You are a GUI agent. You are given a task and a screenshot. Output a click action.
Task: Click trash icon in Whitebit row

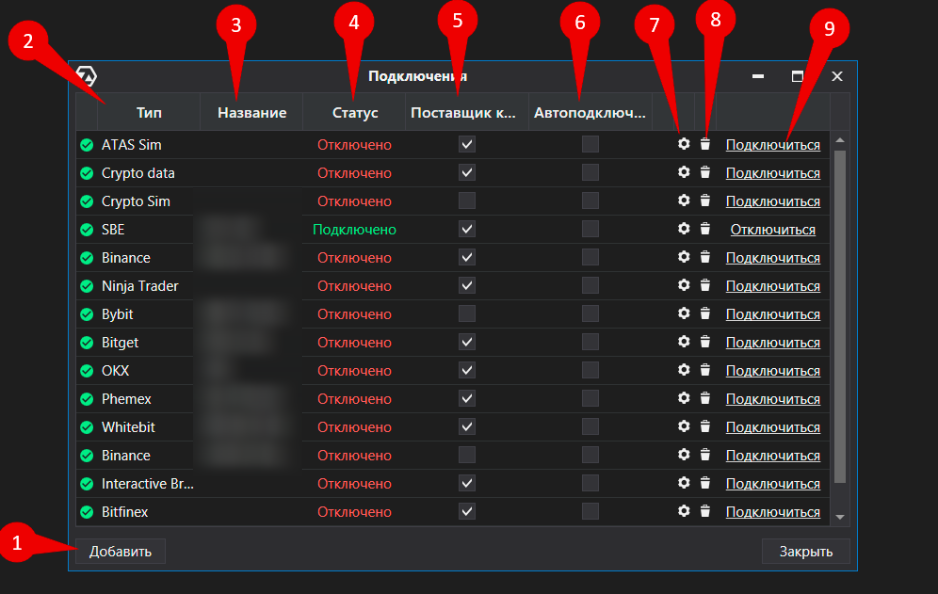coord(705,427)
